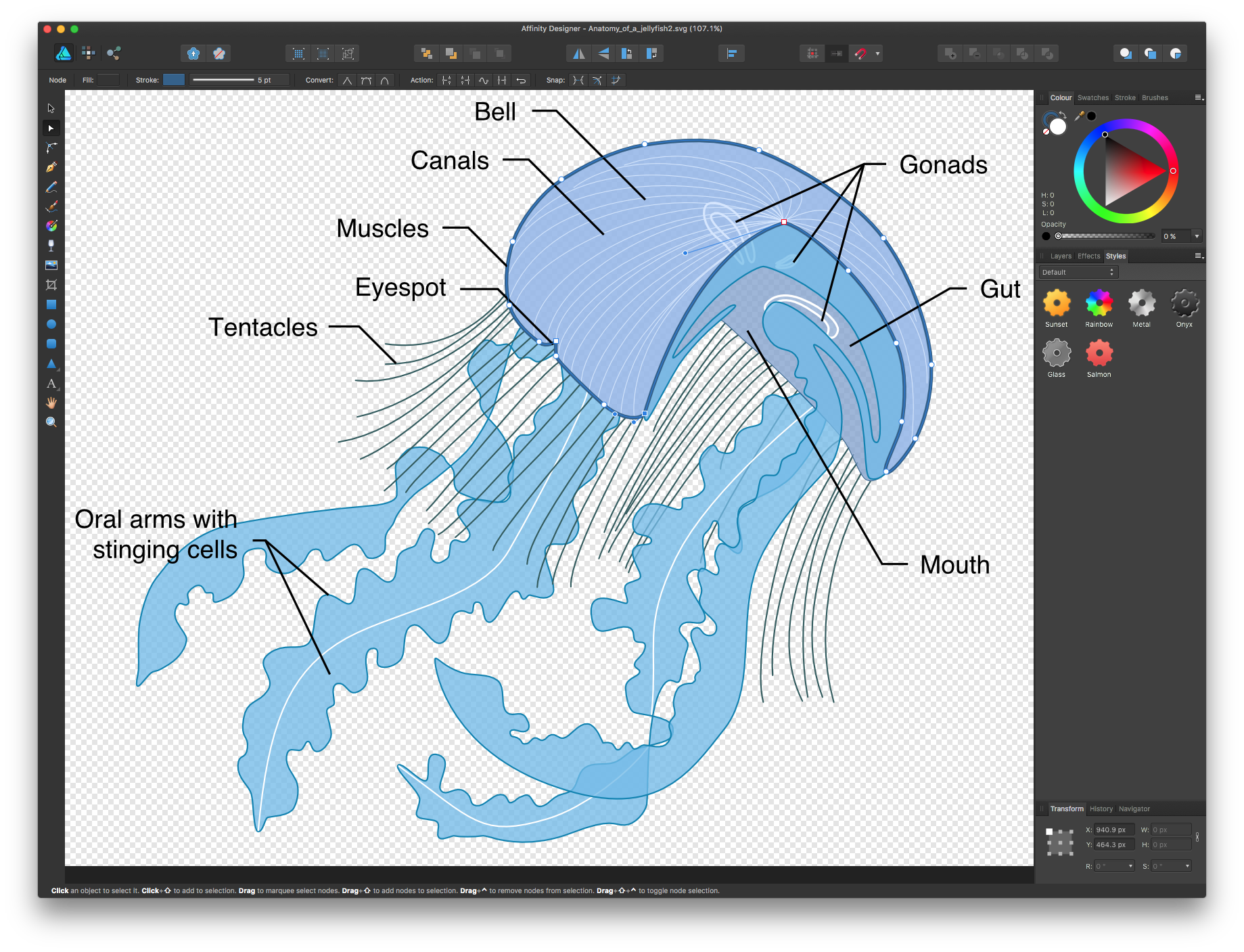Click the stroke colour swatch in context toolbar
1244x952 pixels.
click(x=174, y=80)
